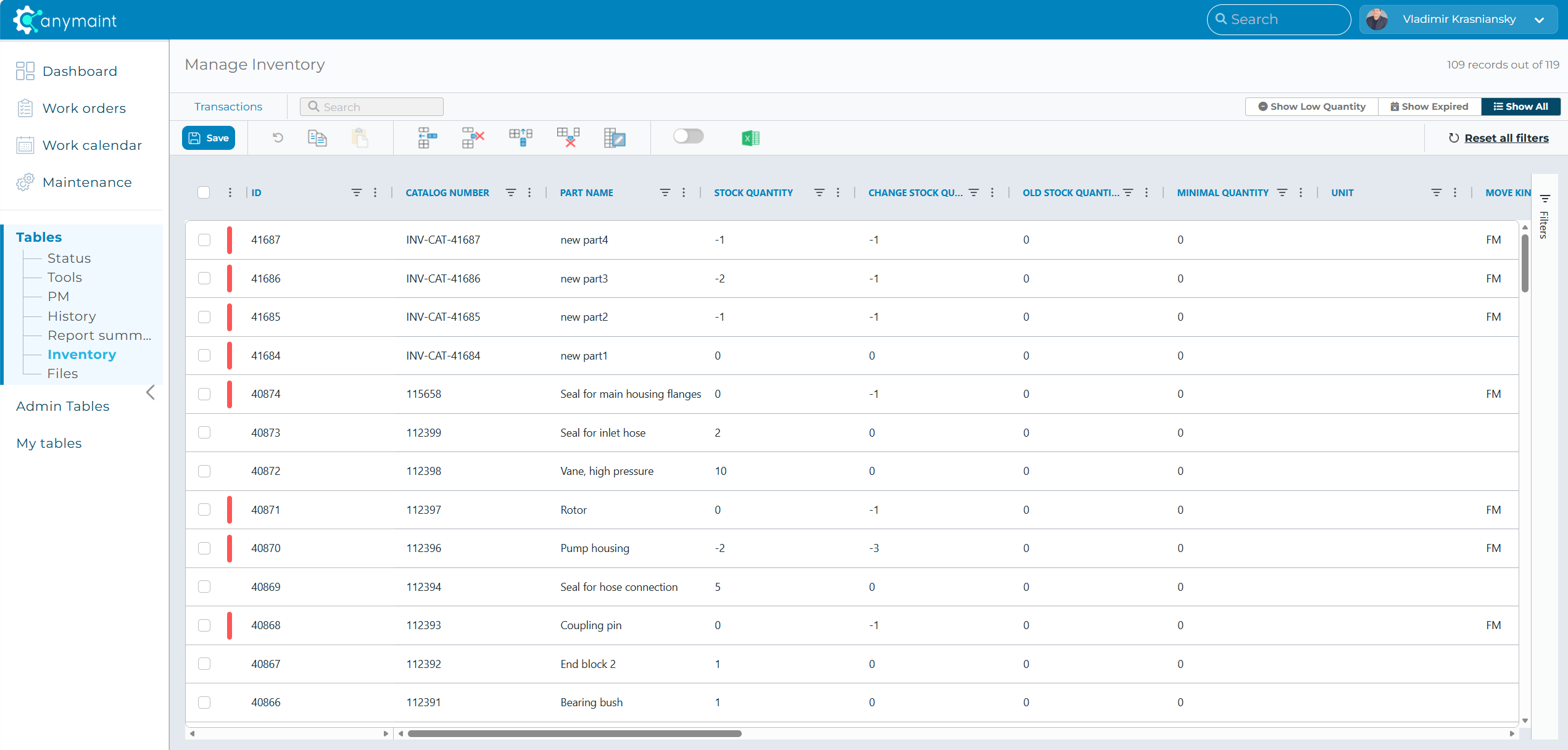Click the undo icon in toolbar

(x=278, y=138)
